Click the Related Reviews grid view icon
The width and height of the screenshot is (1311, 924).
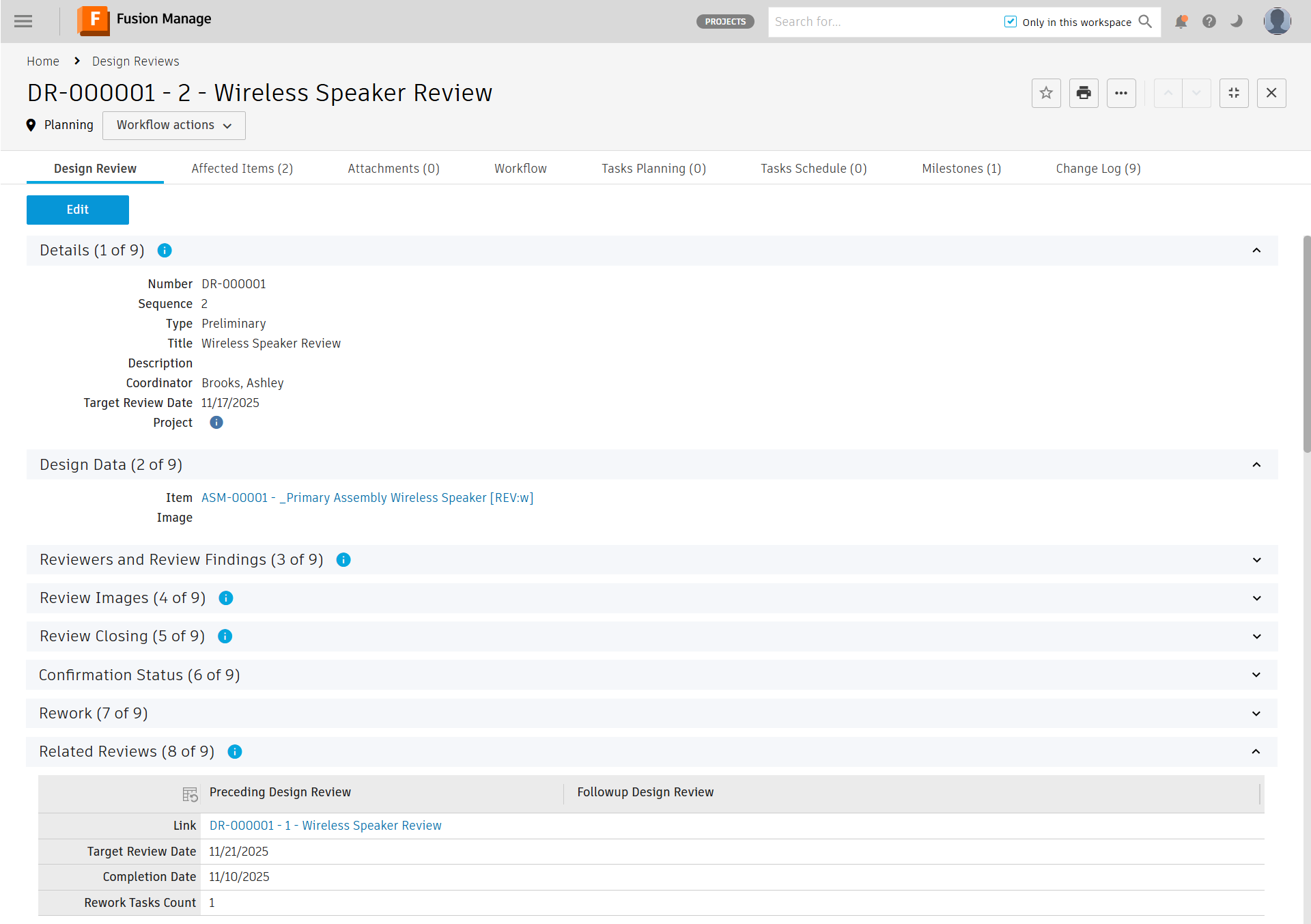190,794
